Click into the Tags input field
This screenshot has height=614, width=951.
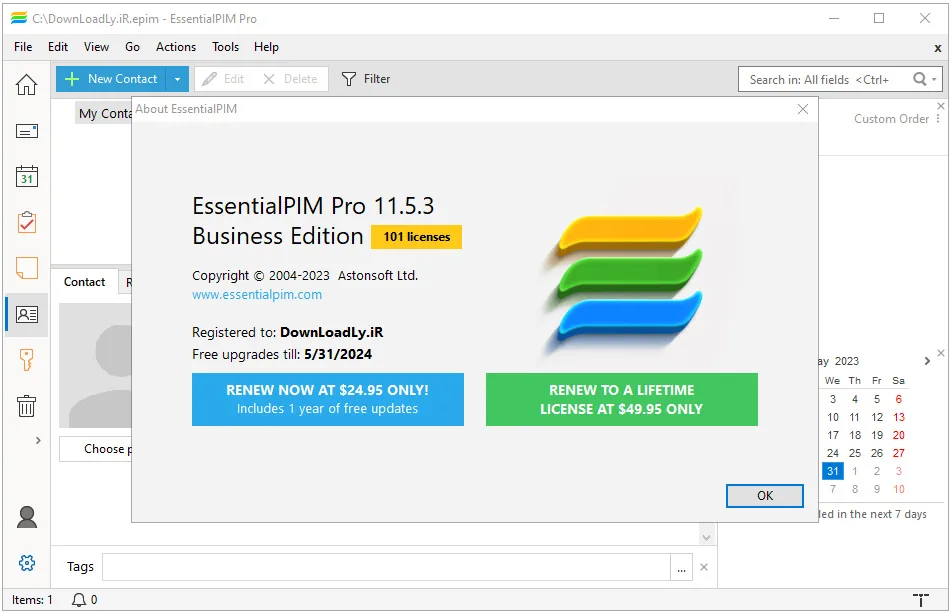[x=386, y=567]
